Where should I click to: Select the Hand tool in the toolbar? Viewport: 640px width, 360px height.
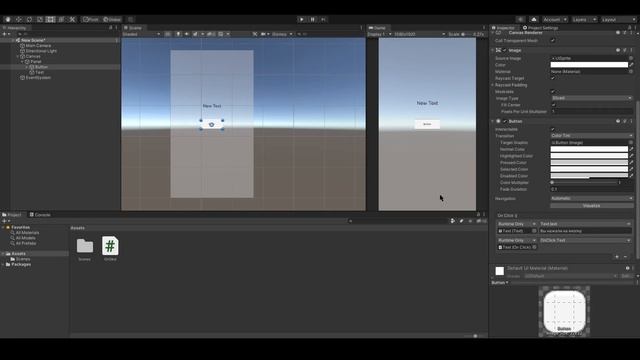pyautogui.click(x=8, y=19)
